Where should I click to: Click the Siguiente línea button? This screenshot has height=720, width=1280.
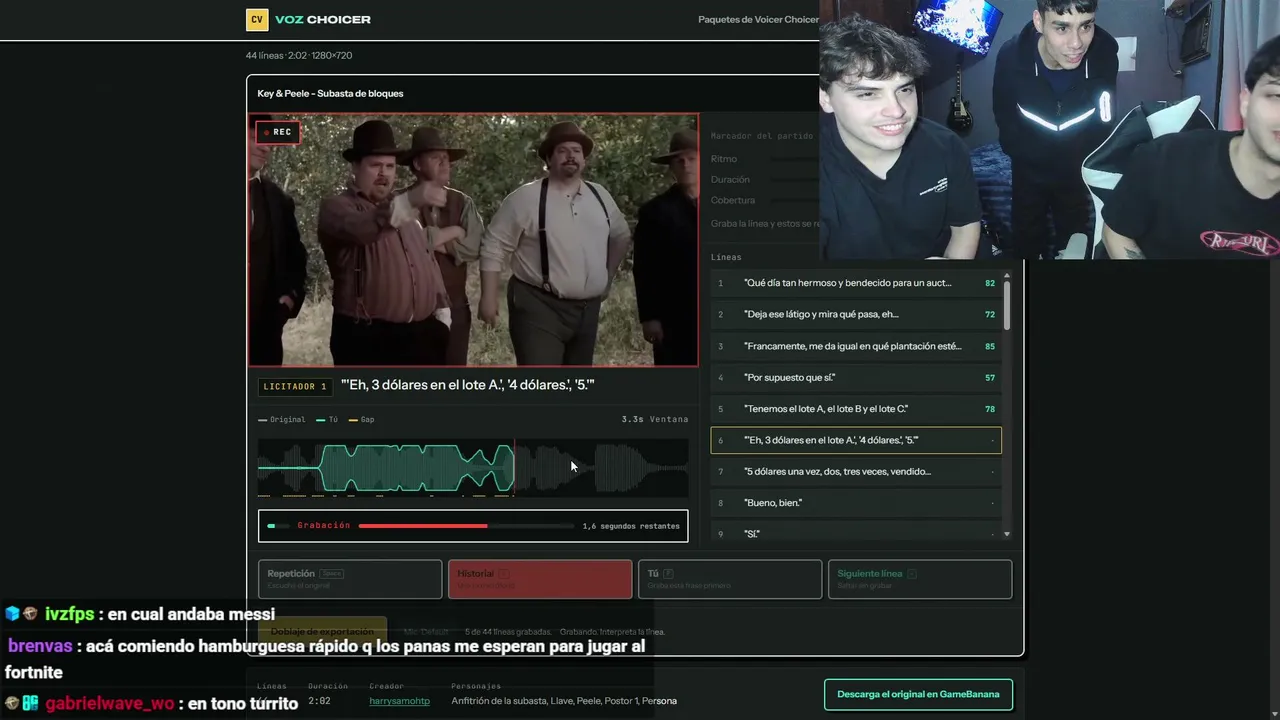[920, 579]
